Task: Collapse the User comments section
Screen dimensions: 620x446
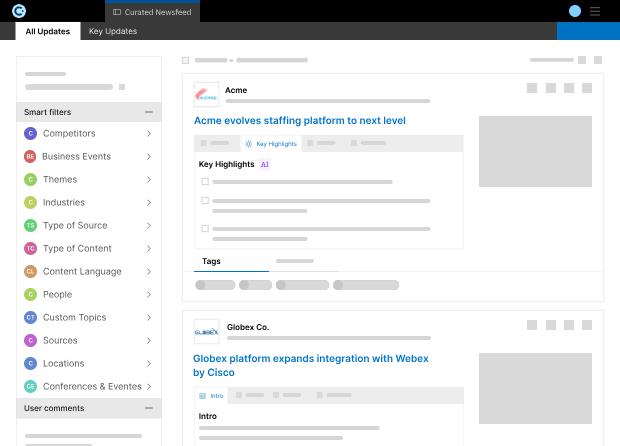Action: pos(149,408)
